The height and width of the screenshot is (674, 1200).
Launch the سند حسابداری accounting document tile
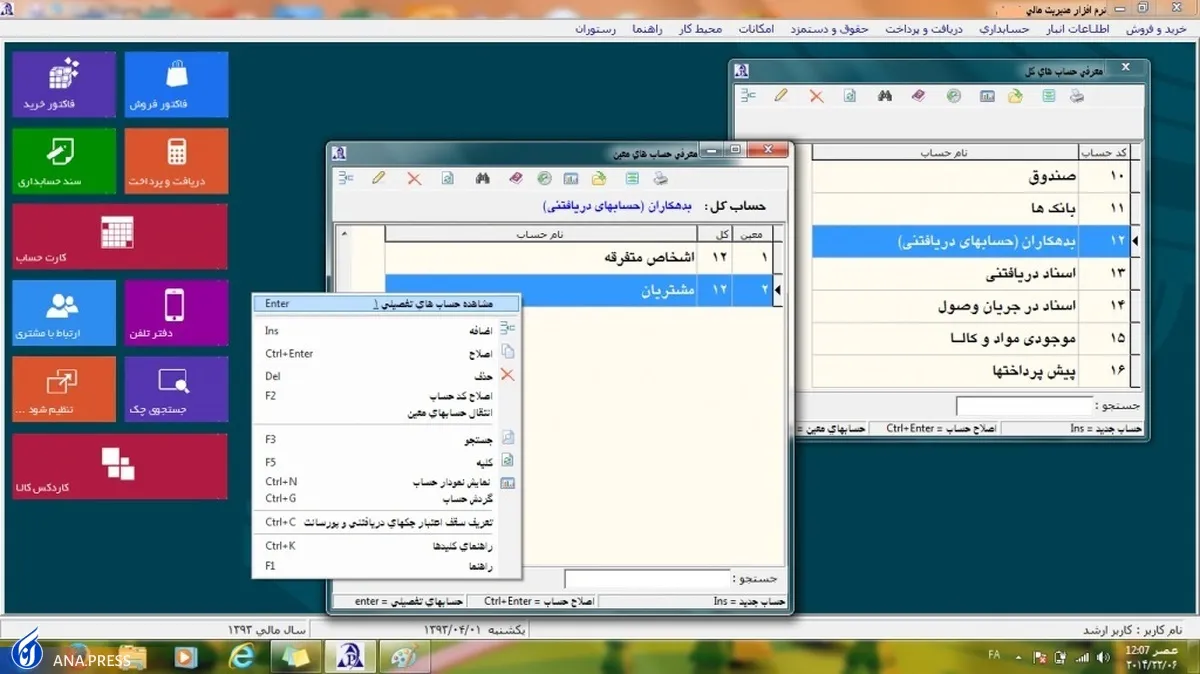click(64, 161)
